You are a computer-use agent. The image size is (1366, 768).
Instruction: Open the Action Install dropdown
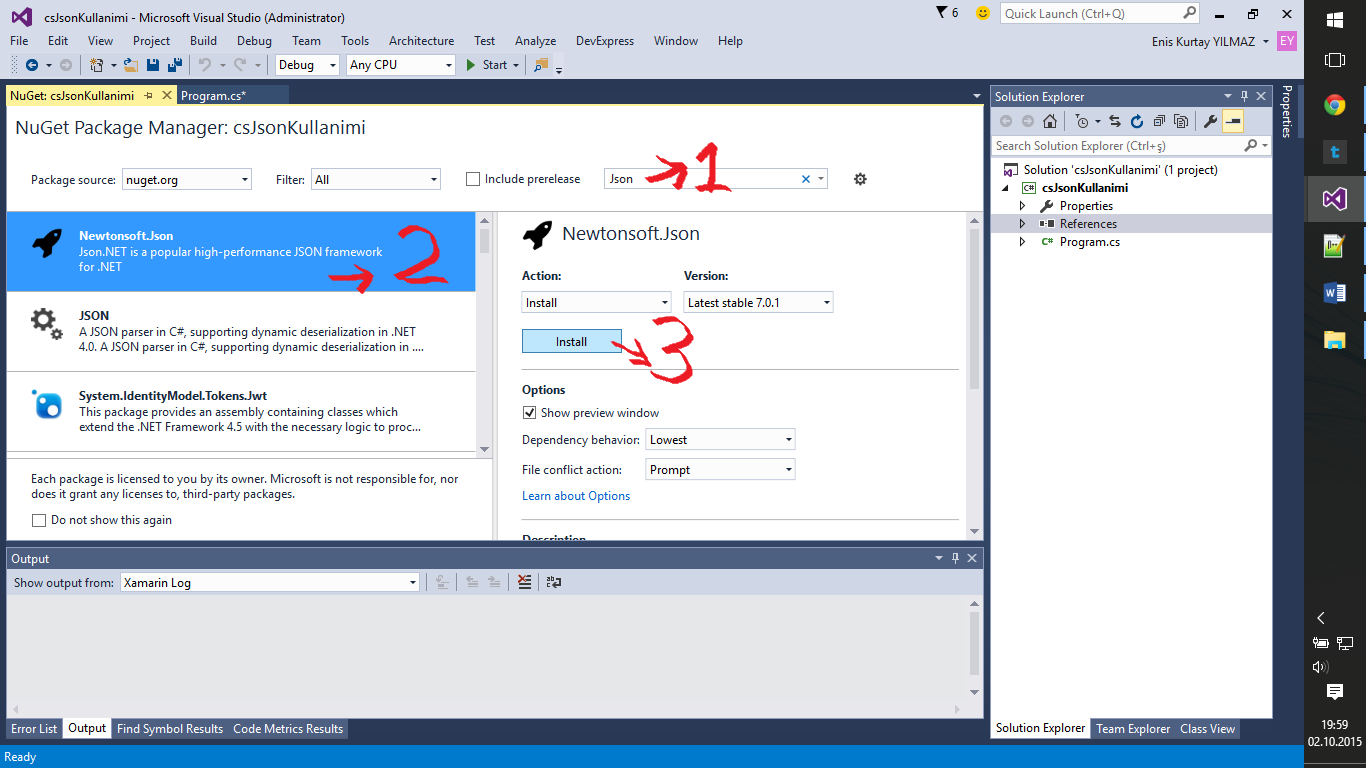pyautogui.click(x=597, y=302)
